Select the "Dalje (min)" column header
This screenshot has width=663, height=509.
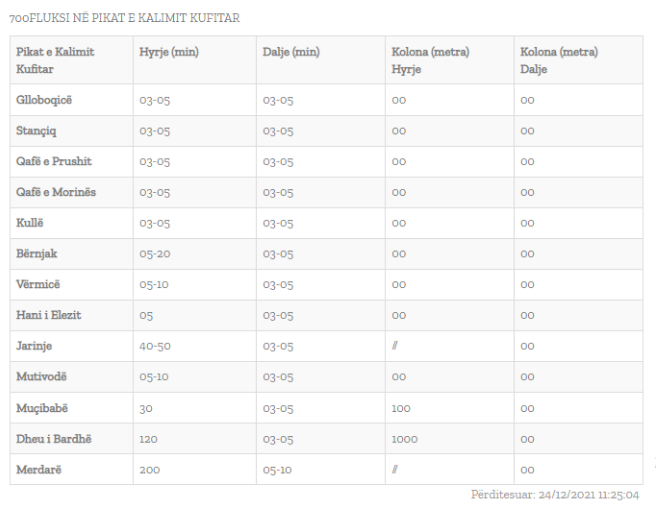[x=291, y=52]
